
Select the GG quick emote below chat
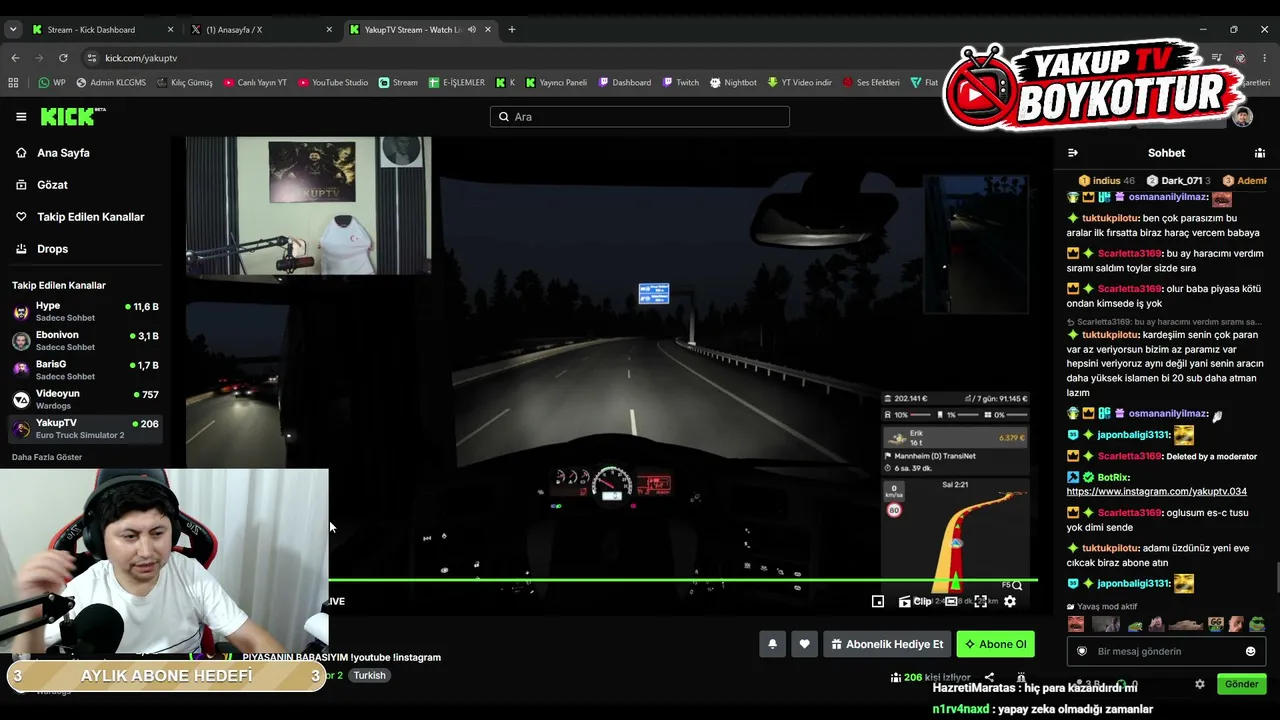1215,624
